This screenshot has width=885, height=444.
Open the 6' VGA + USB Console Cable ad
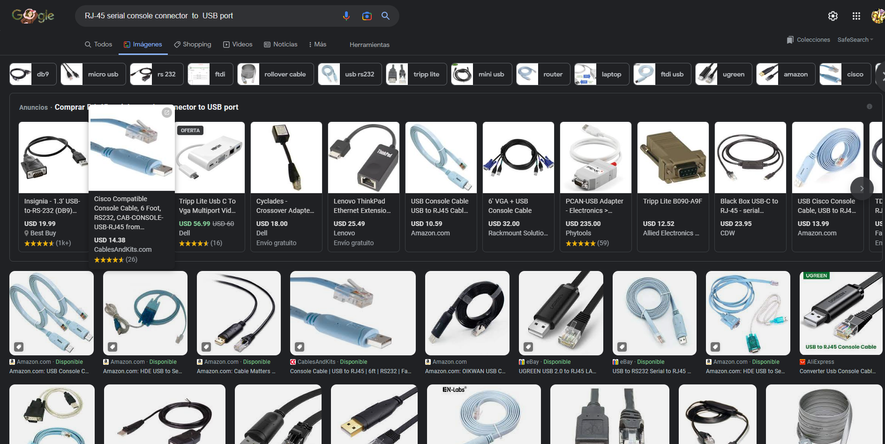[518, 186]
